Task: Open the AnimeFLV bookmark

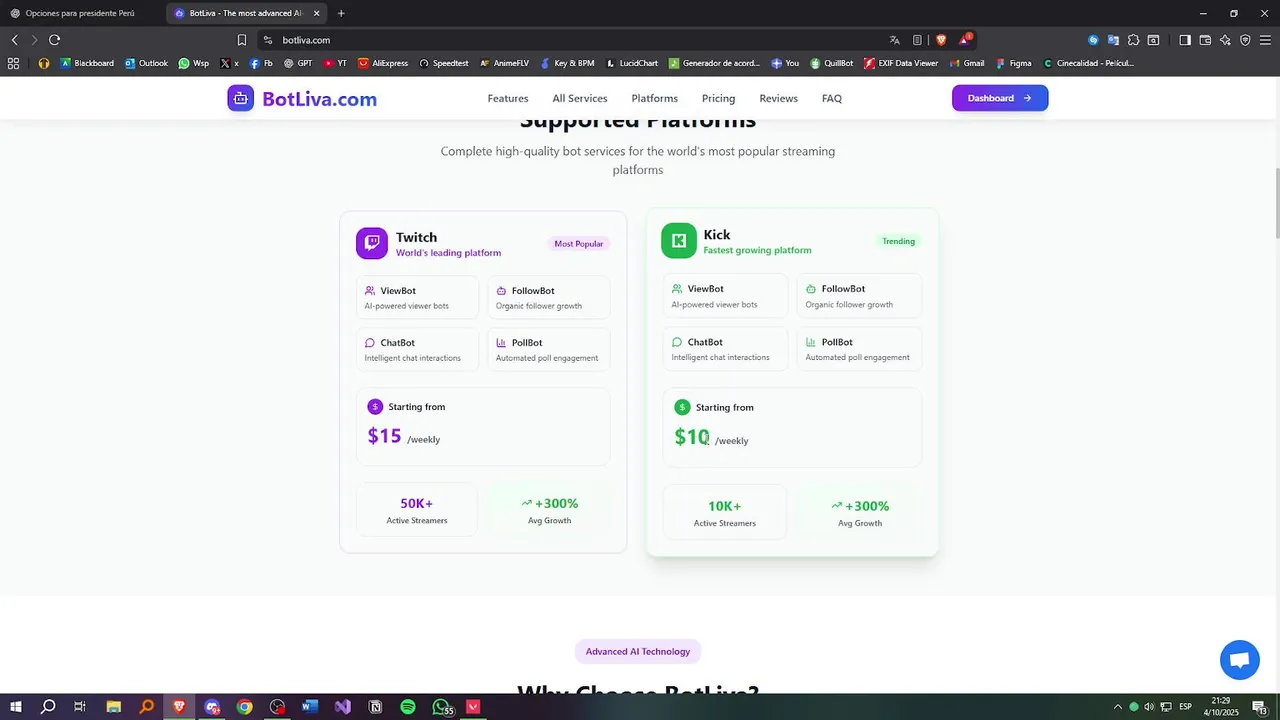Action: (x=504, y=63)
